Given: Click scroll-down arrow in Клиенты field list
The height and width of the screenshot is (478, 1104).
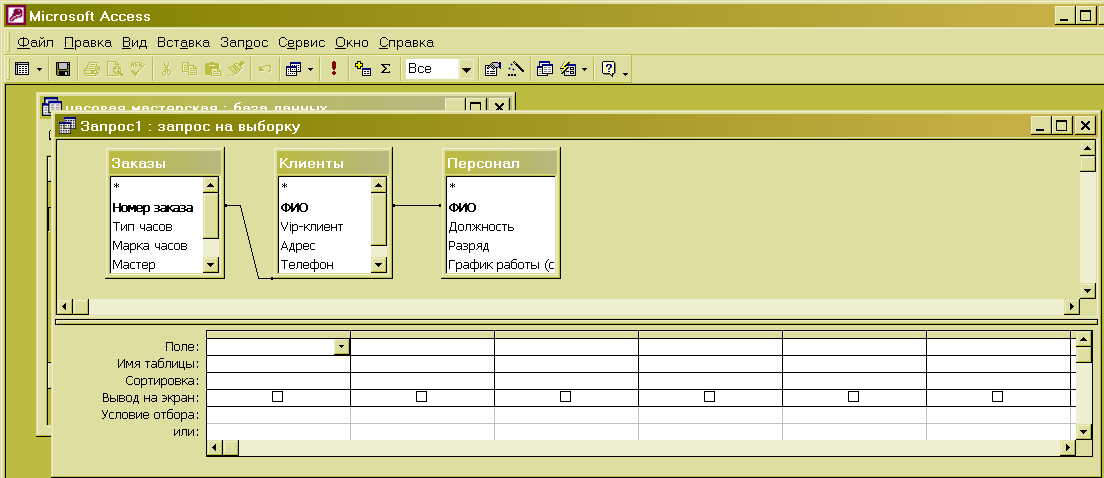Looking at the screenshot, I should tap(378, 265).
